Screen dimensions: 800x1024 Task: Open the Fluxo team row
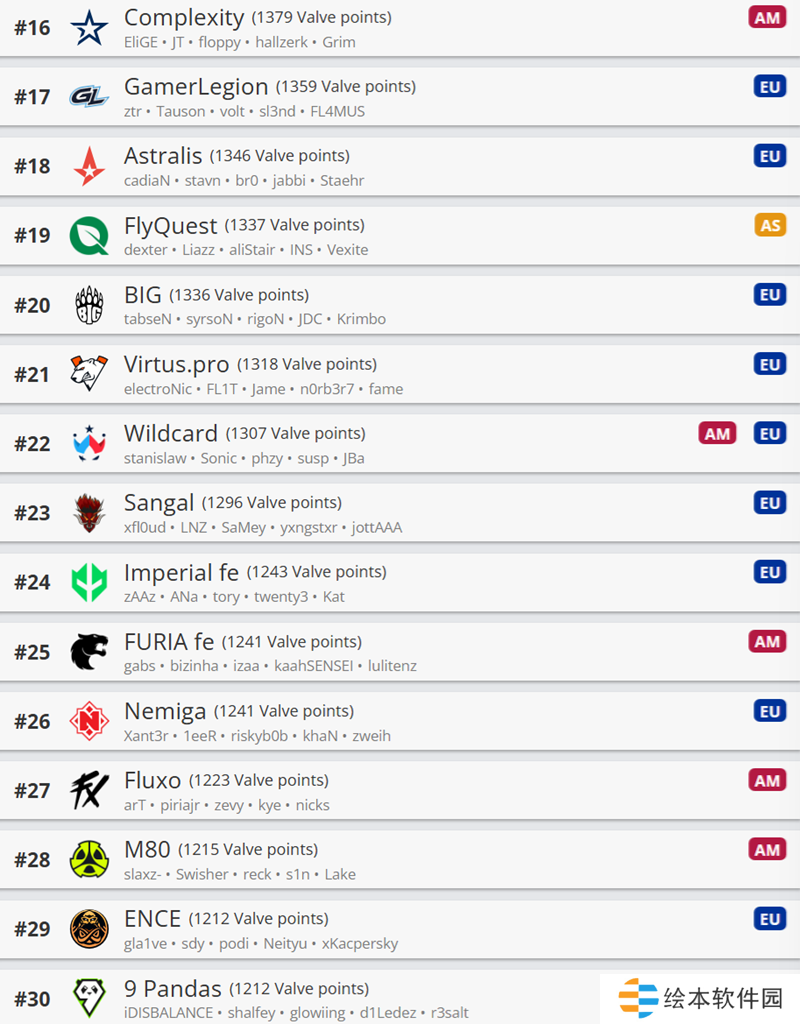click(x=400, y=790)
